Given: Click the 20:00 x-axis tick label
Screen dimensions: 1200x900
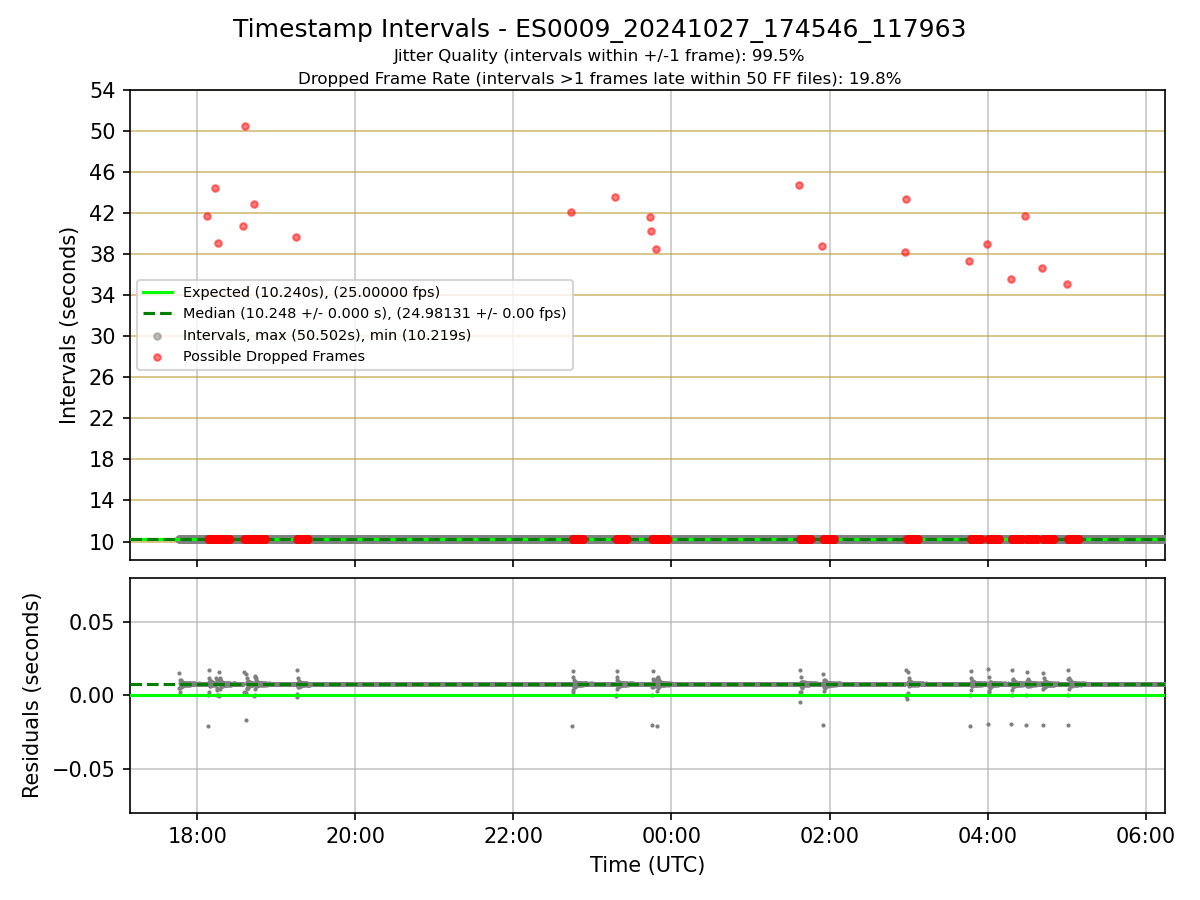Looking at the screenshot, I should click(355, 835).
